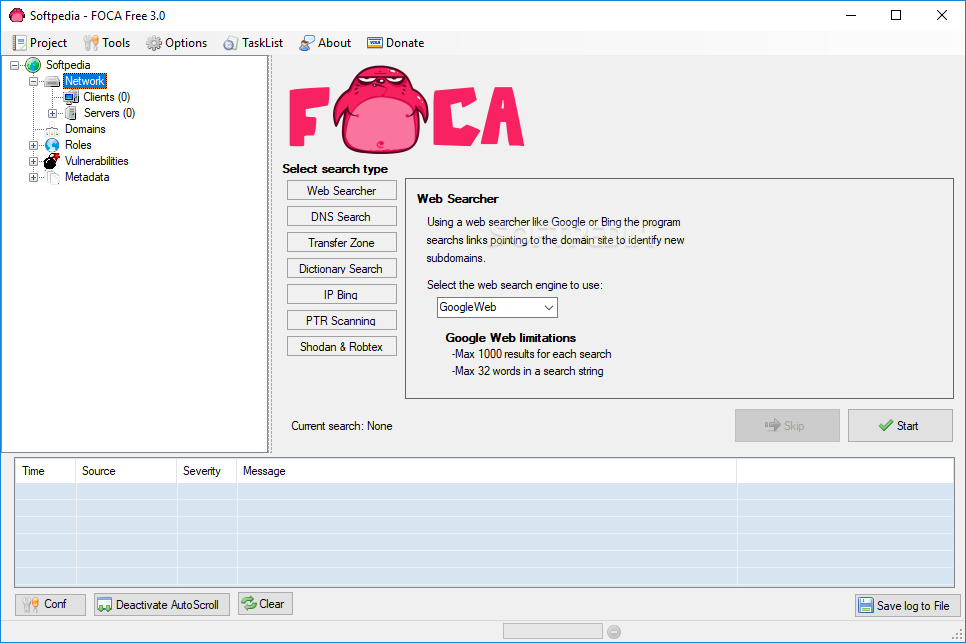
Task: Select the Network tree item
Action: 85,81
